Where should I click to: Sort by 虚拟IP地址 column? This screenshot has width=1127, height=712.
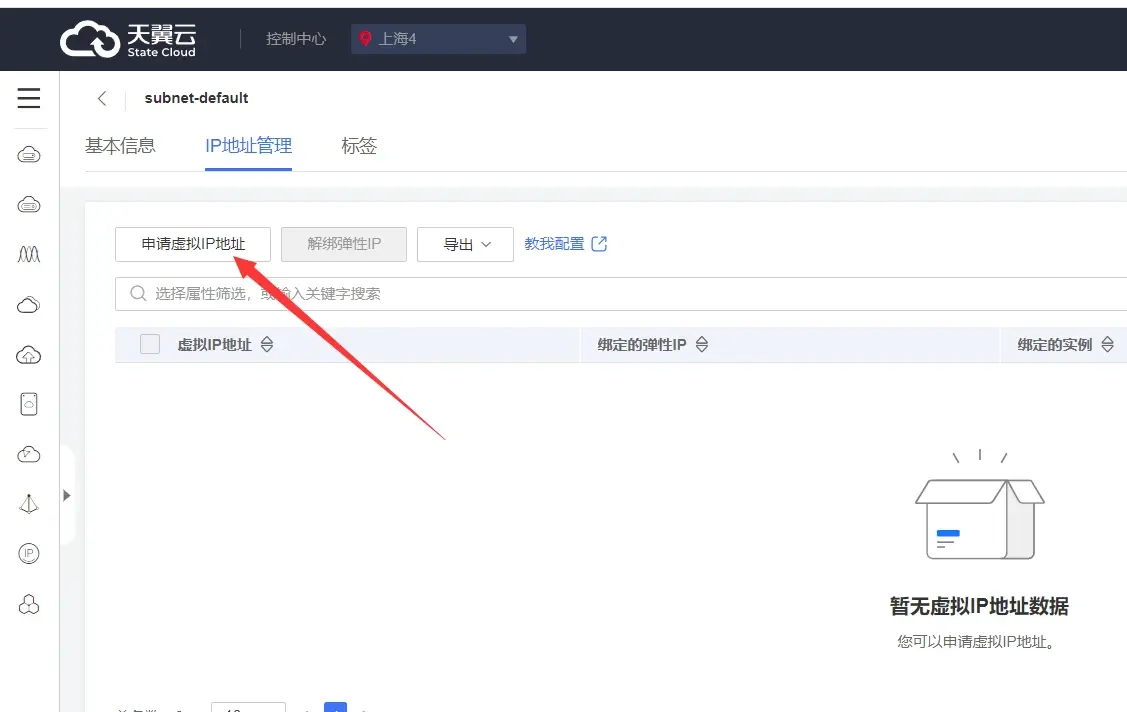pos(267,344)
